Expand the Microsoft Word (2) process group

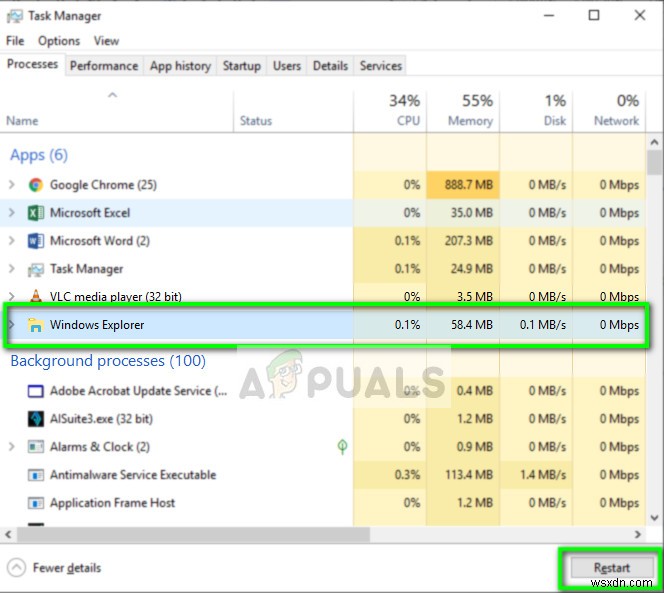[x=12, y=241]
